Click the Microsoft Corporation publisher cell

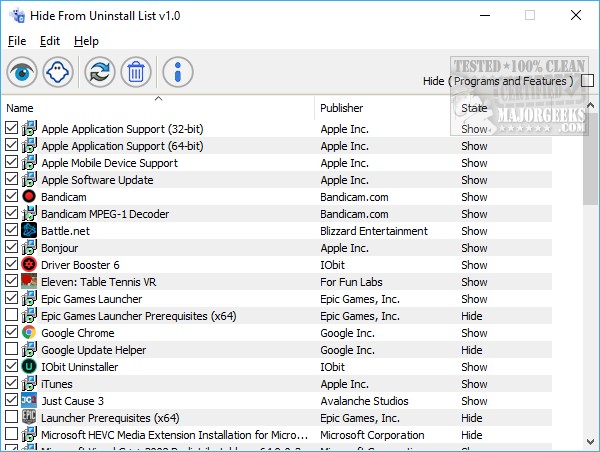point(372,435)
